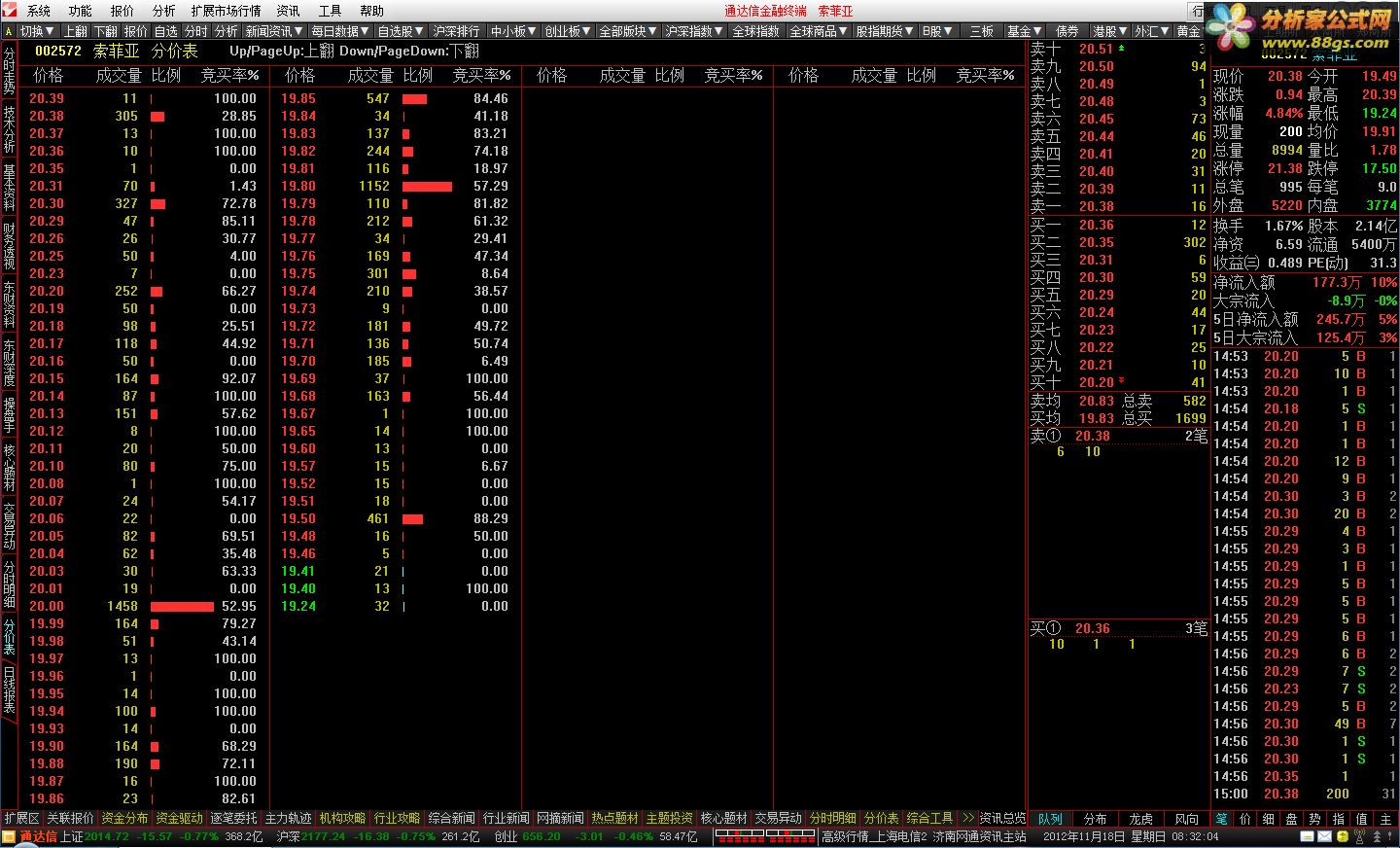
Task: Open the 全球商品 dropdown
Action: pos(820,31)
